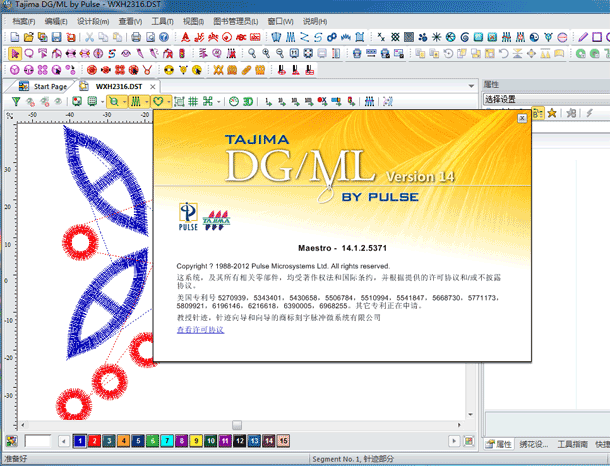Click the blue Help question mark icon
610x466 pixels.
[164, 37]
